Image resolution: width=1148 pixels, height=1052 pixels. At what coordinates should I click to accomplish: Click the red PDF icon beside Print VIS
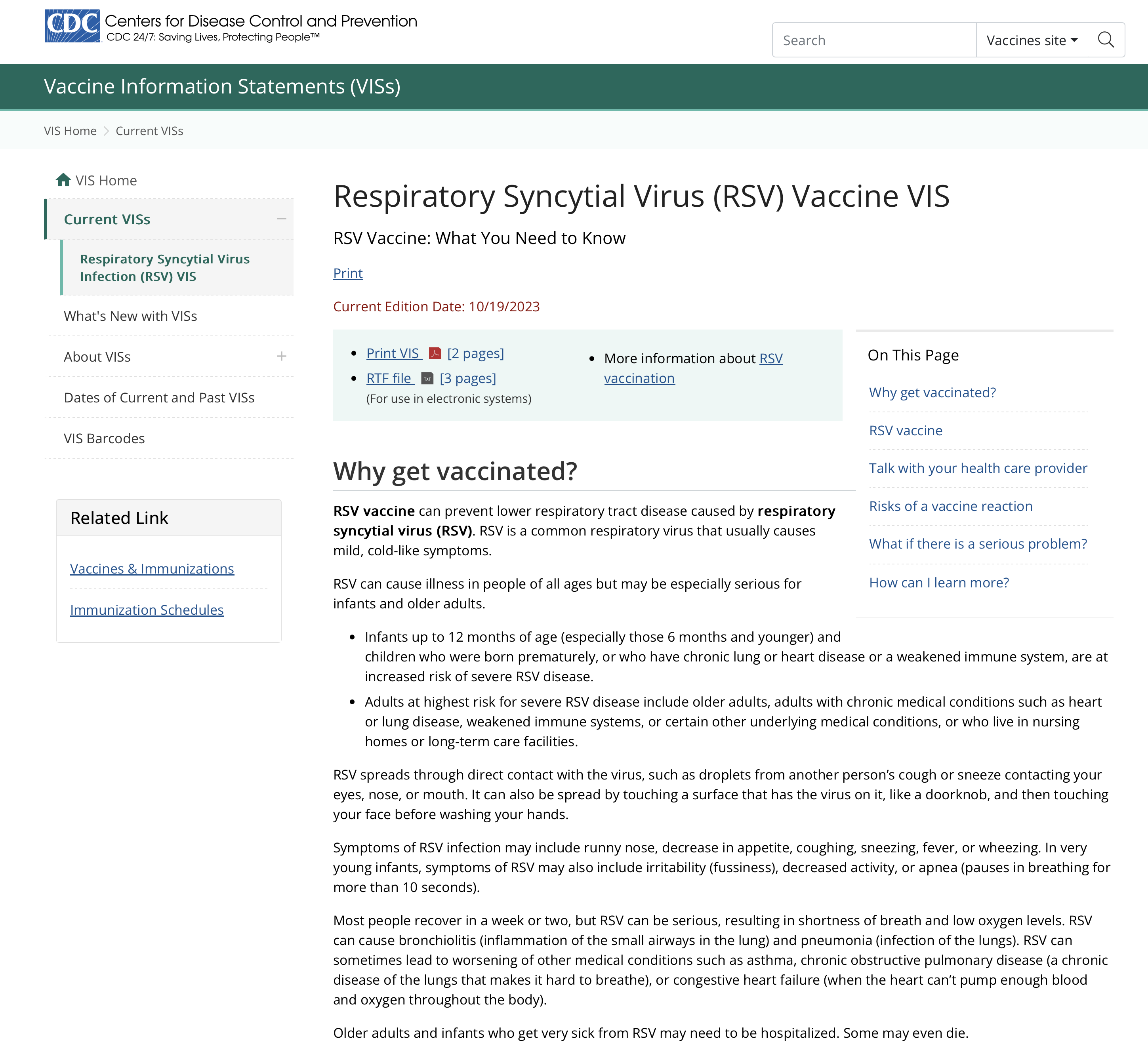coord(435,354)
